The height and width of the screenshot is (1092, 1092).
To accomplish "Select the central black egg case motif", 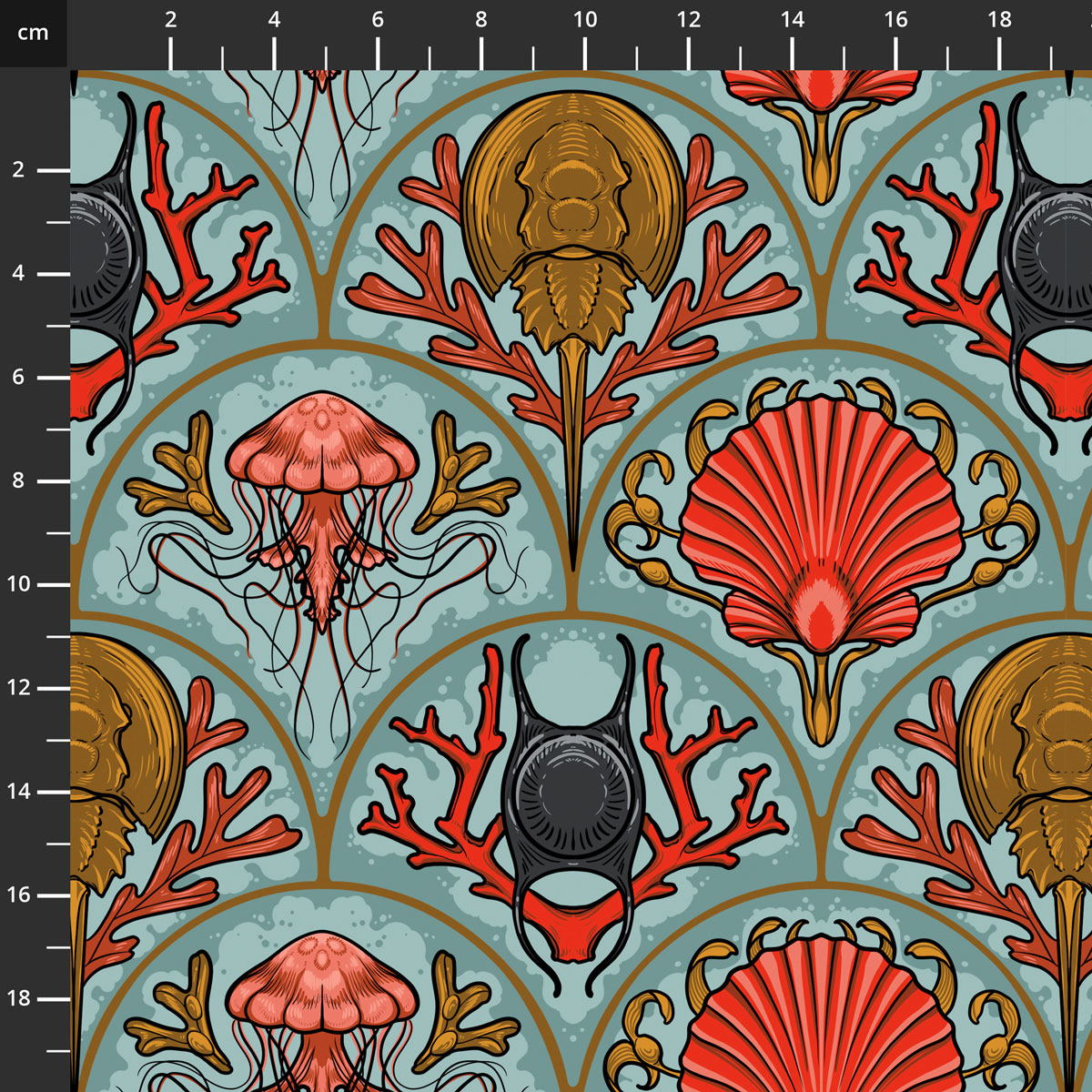I will pyautogui.click(x=571, y=792).
